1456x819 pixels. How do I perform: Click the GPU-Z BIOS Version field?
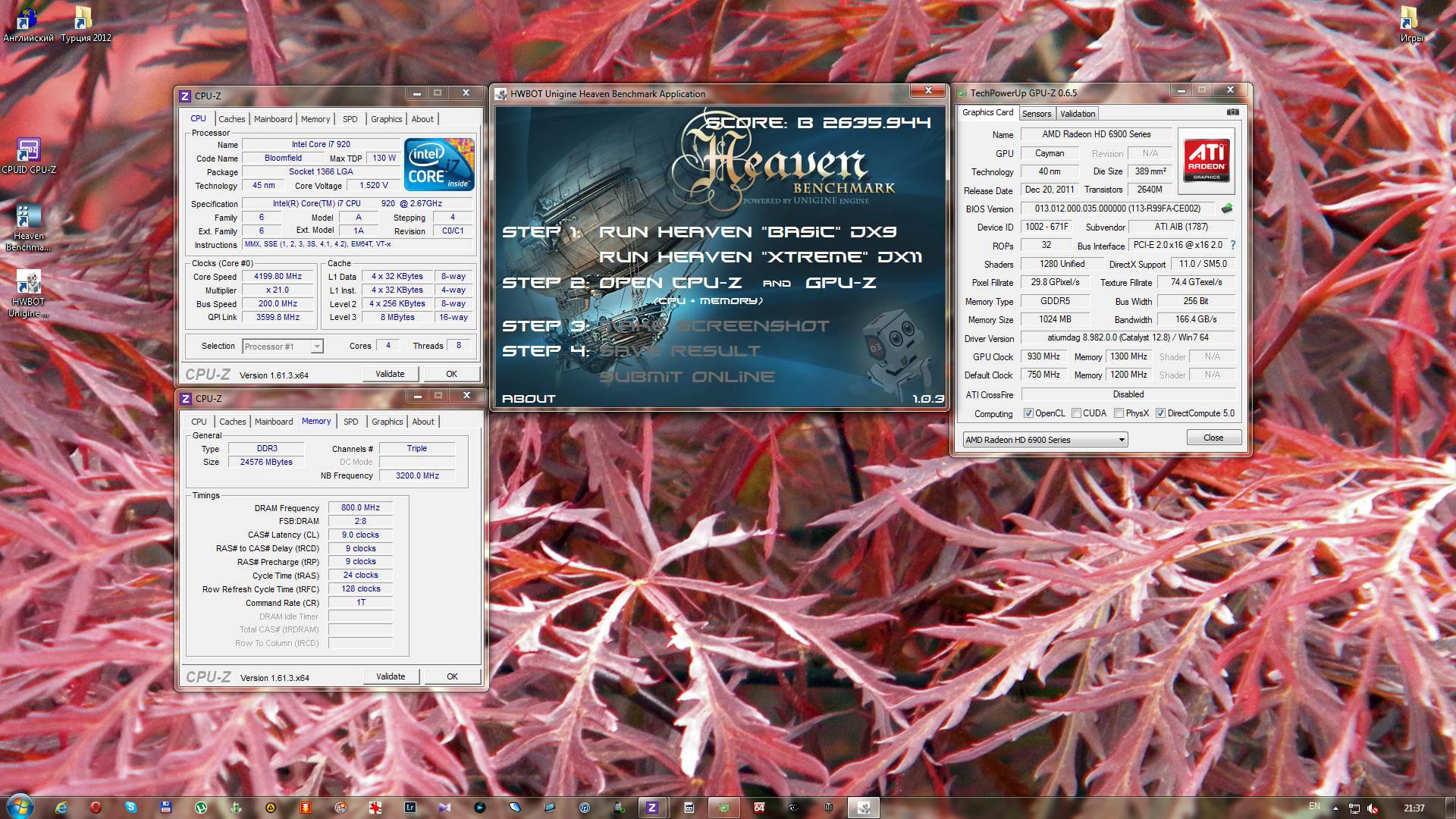click(1117, 209)
